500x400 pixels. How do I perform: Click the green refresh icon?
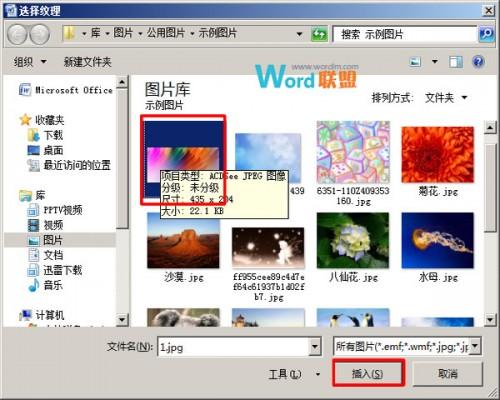(x=319, y=34)
